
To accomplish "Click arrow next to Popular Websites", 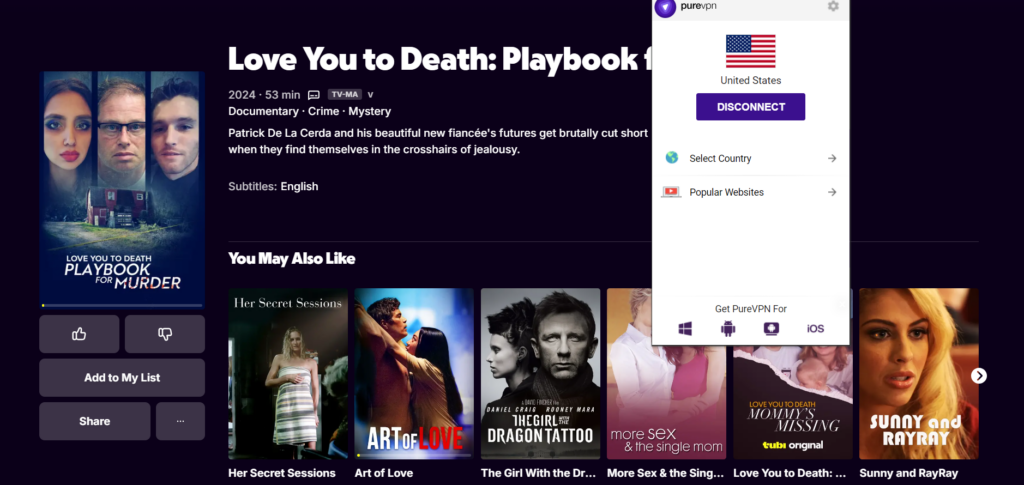I will pyautogui.click(x=831, y=192).
